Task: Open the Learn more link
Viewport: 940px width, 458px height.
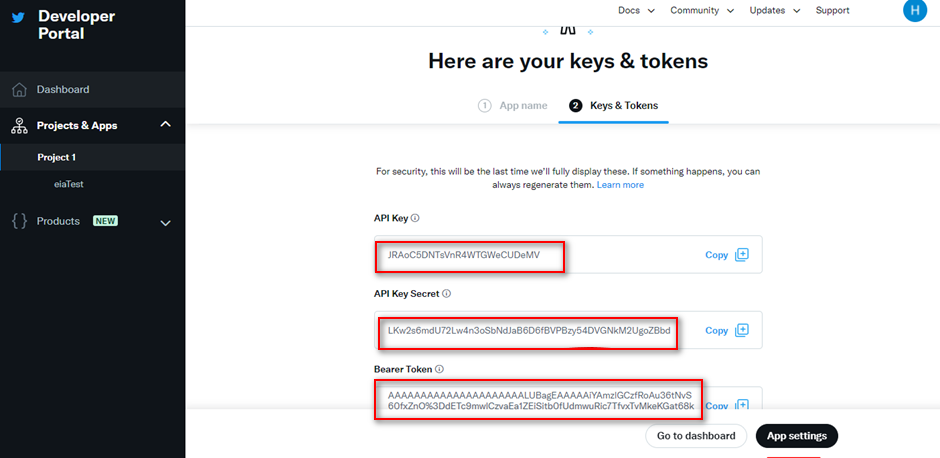Action: click(x=620, y=185)
